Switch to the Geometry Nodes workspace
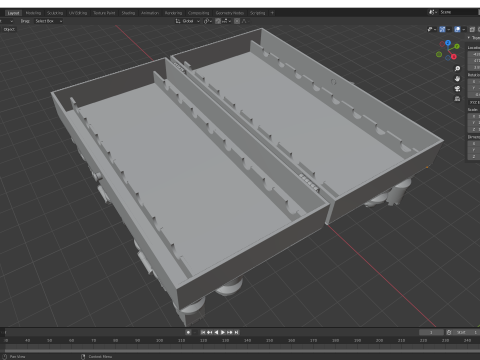 click(230, 13)
